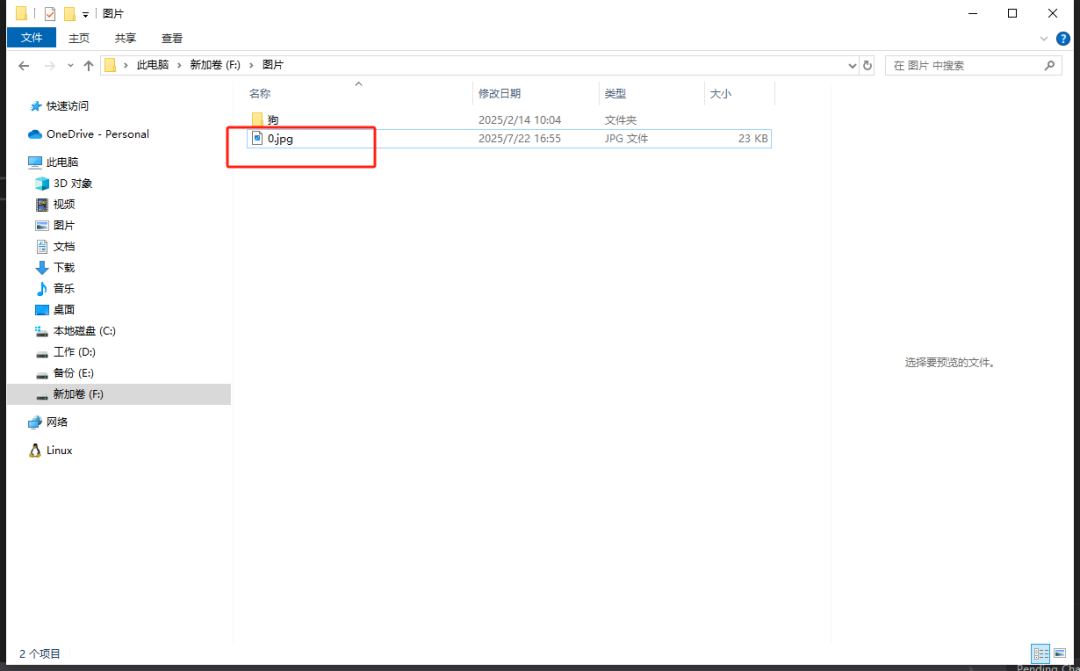This screenshot has width=1080, height=671.
Task: Refresh the current folder view
Action: click(867, 65)
